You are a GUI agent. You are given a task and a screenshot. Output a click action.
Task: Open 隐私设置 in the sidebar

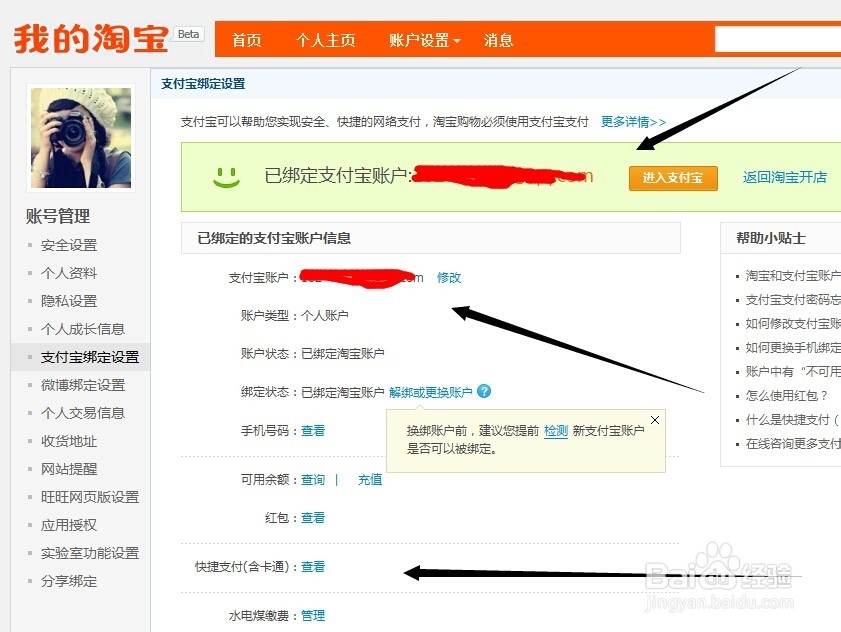click(69, 301)
